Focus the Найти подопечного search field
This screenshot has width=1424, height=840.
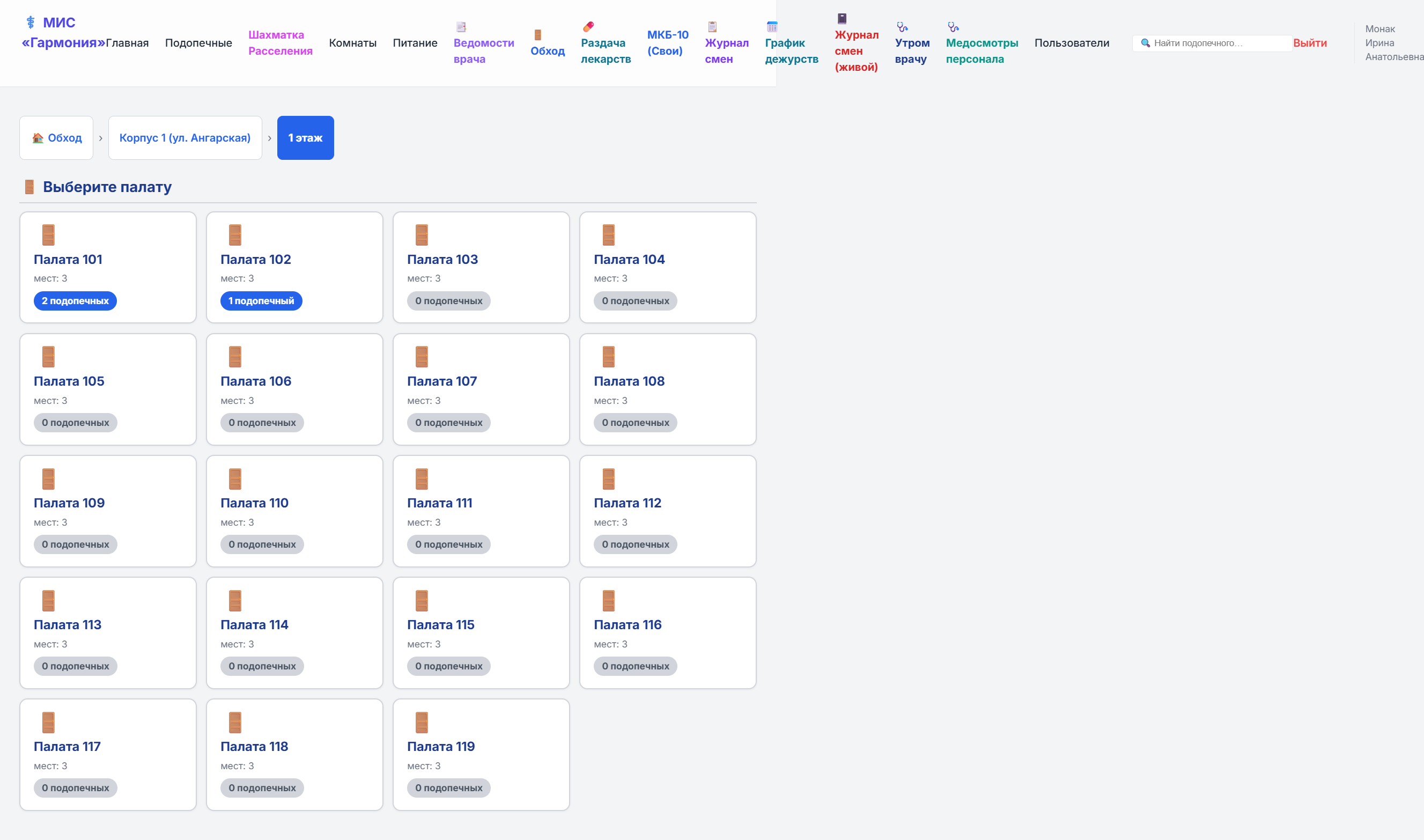(x=1212, y=43)
